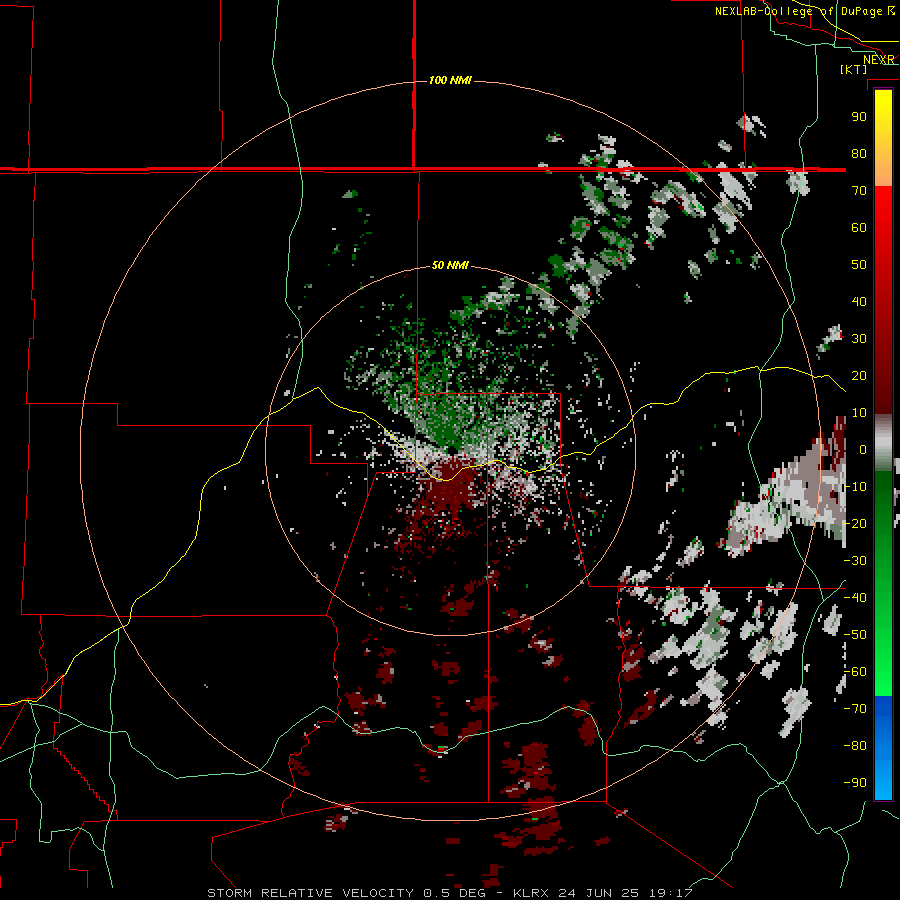Click the -90 value on velocity scale
Image resolution: width=900 pixels, height=900 pixels.
855,783
